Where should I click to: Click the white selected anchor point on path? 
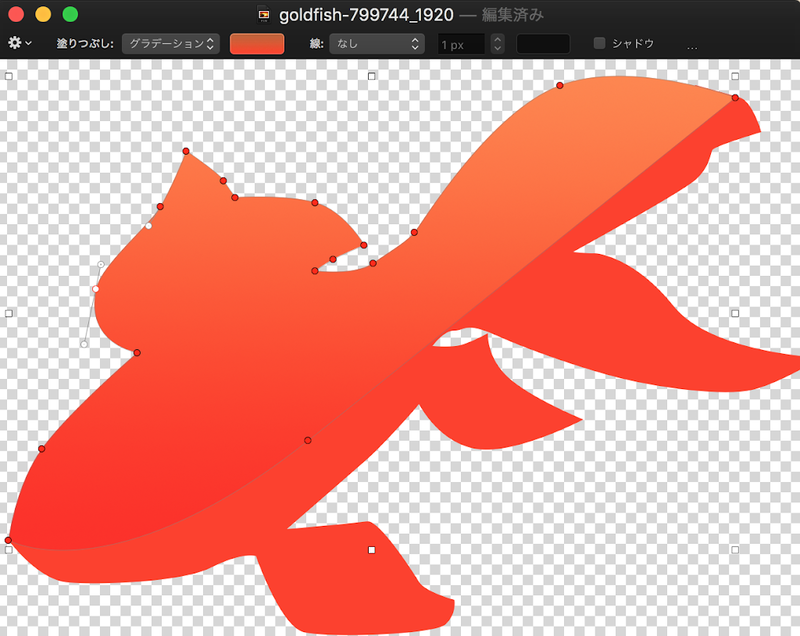tap(96, 289)
